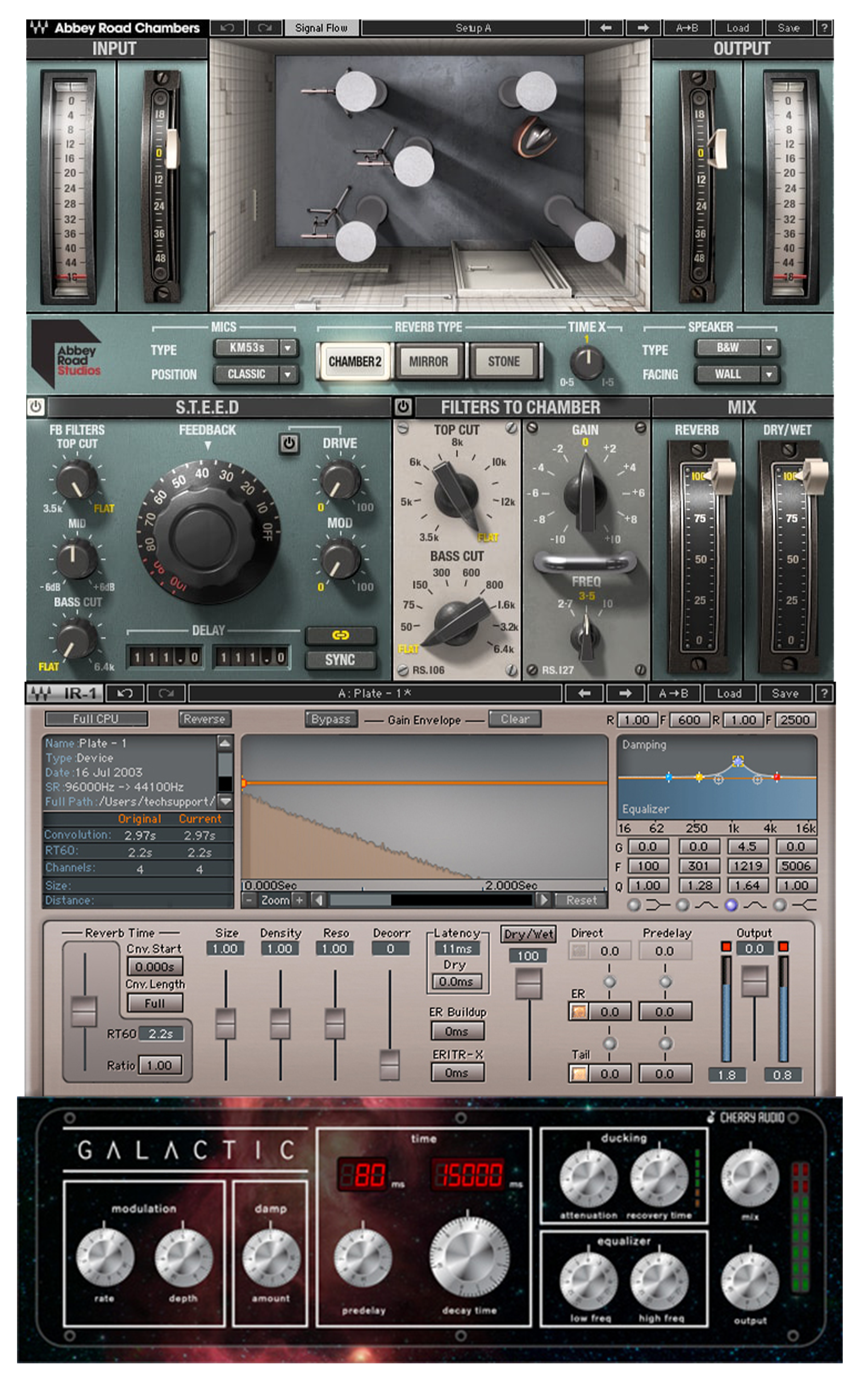Screen dimensions: 868x1380
Task: Click the Dry/Wet button in IR-1
Action: [x=529, y=934]
